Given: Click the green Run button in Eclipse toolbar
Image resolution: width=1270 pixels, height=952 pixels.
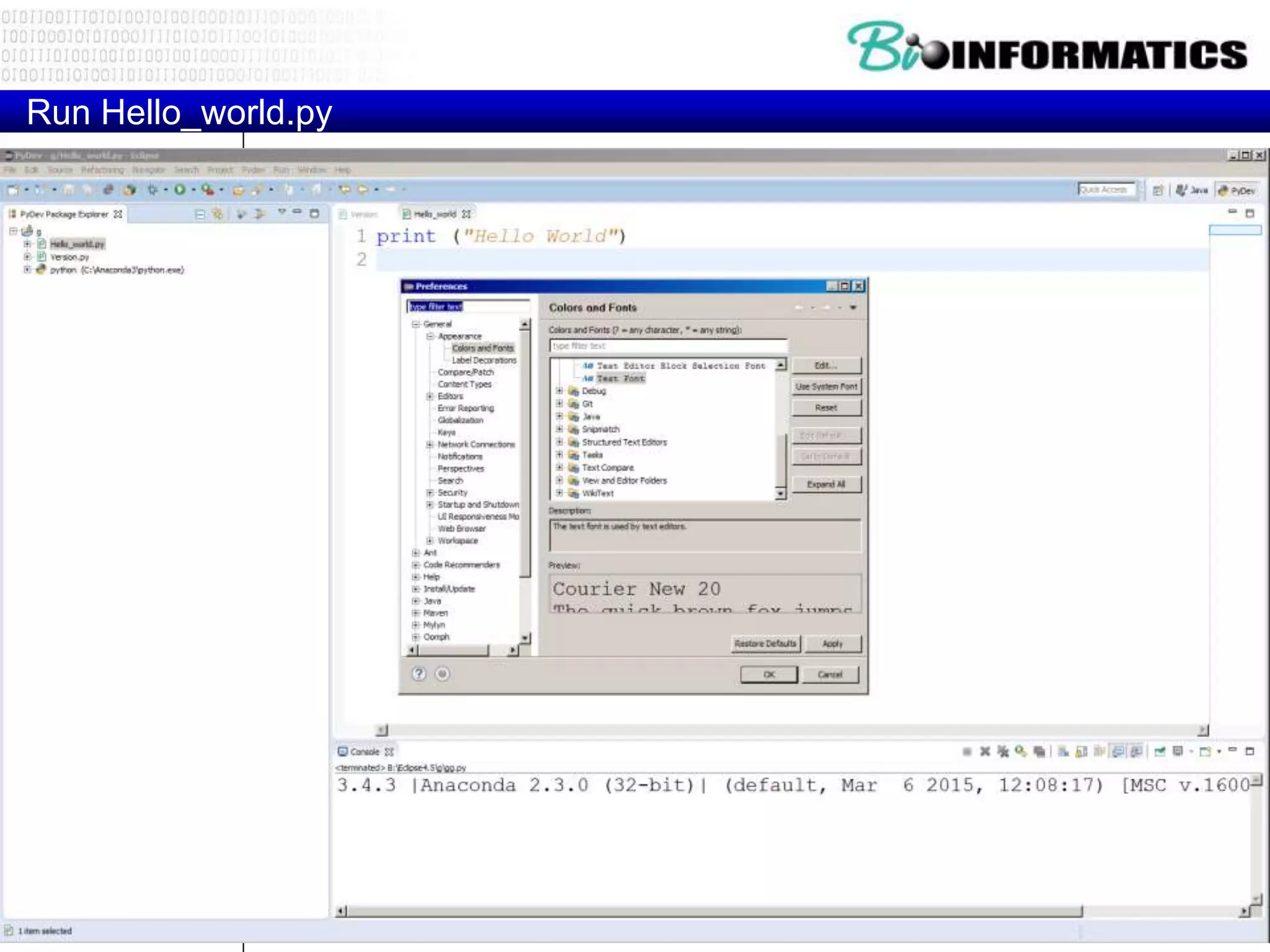Looking at the screenshot, I should [x=180, y=190].
